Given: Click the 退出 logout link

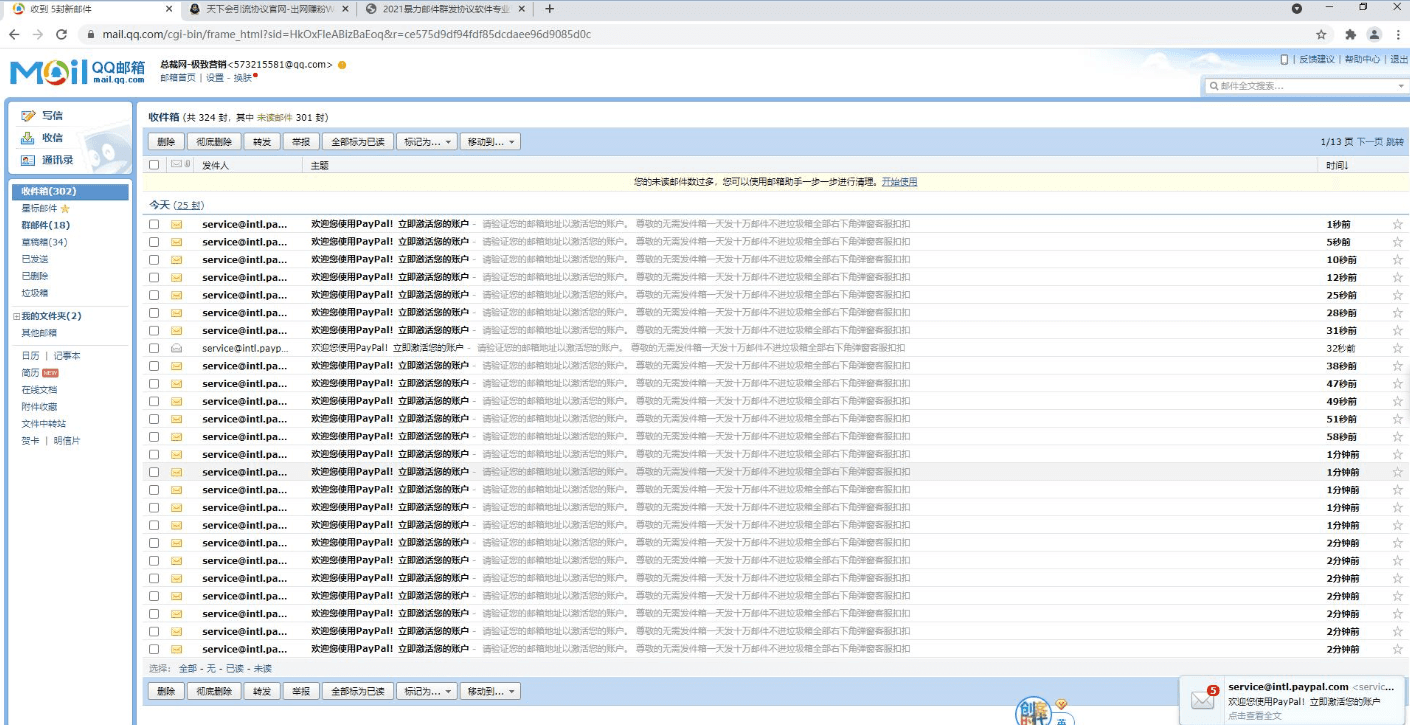Looking at the screenshot, I should pyautogui.click(x=1398, y=59).
